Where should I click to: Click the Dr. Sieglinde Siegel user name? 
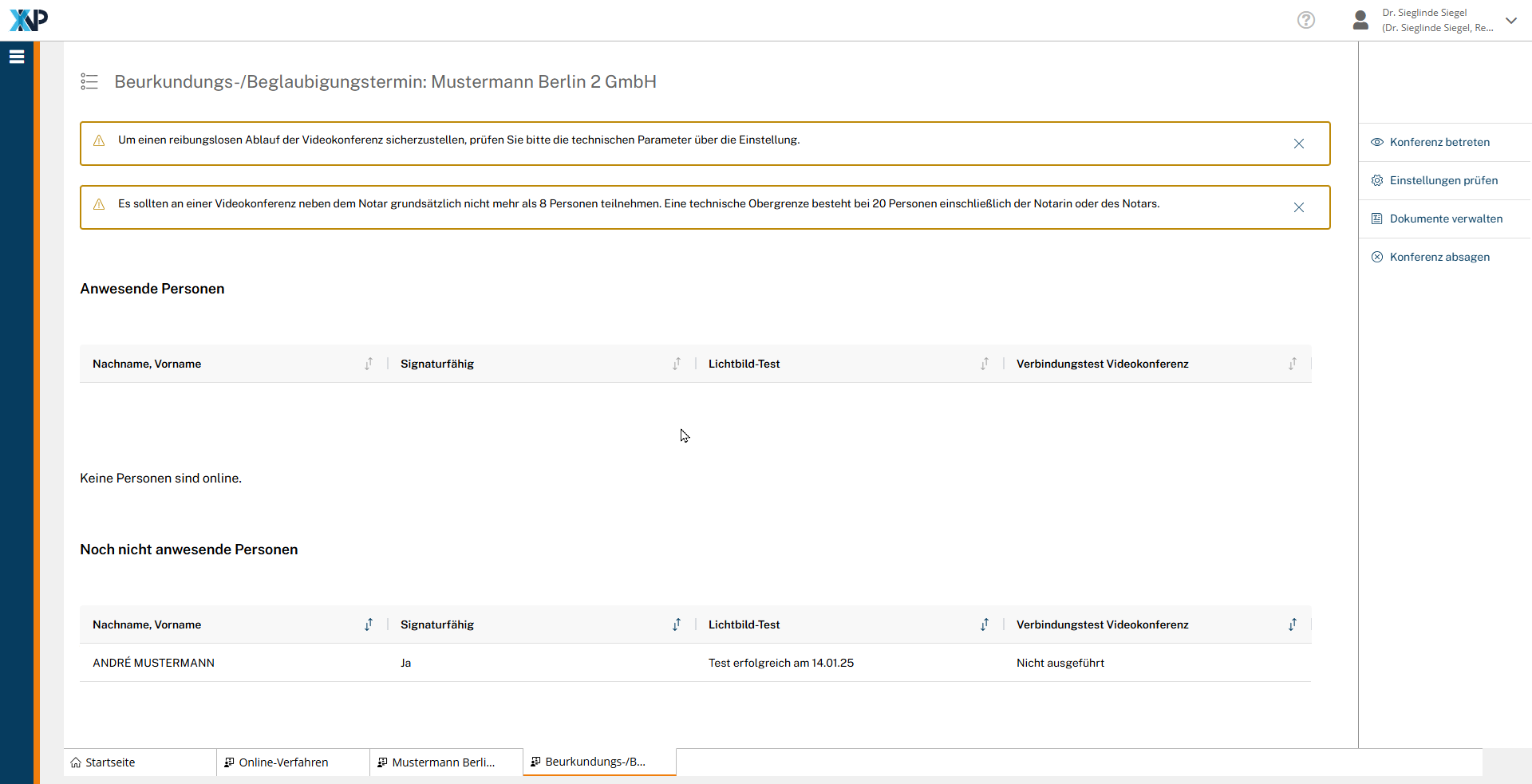pos(1424,13)
